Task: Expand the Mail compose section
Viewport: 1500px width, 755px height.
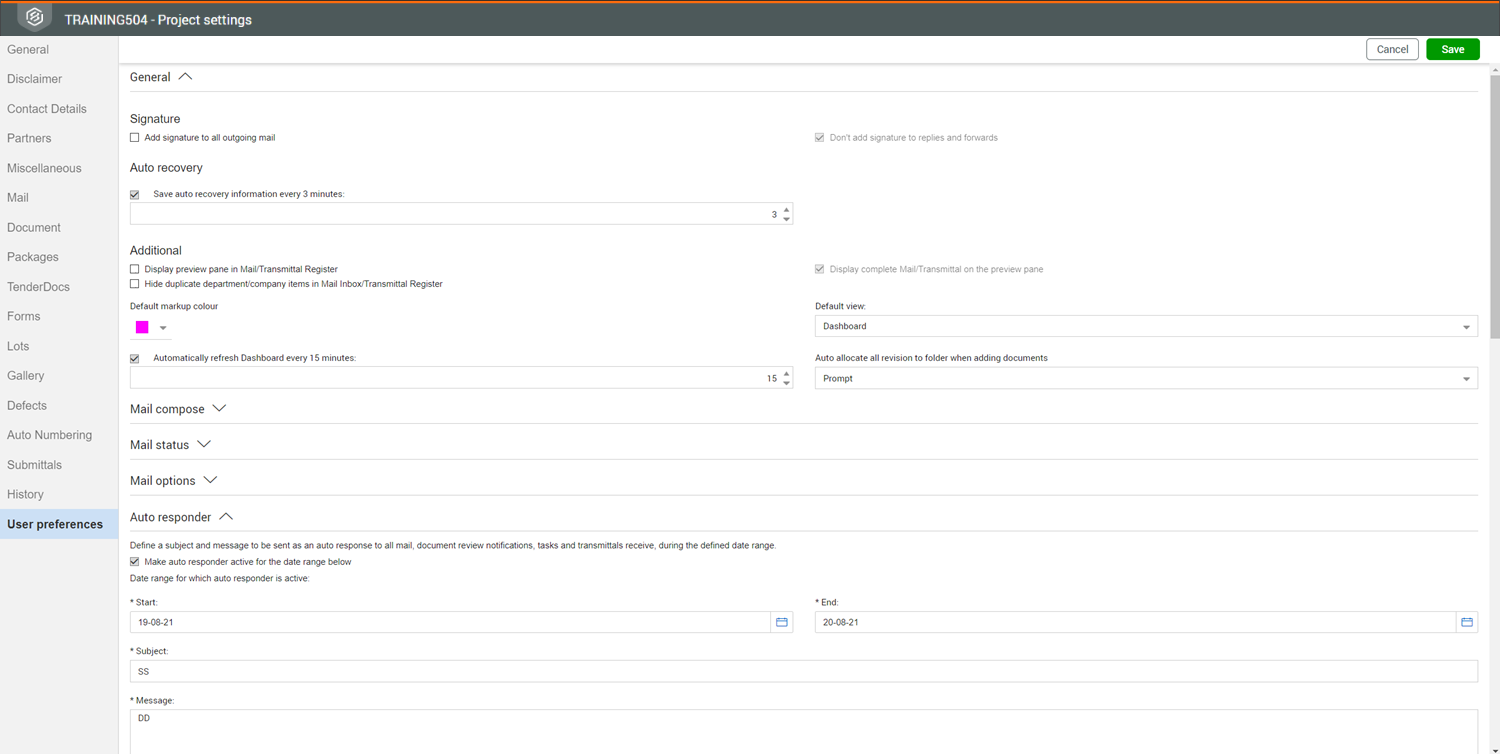Action: [x=219, y=409]
